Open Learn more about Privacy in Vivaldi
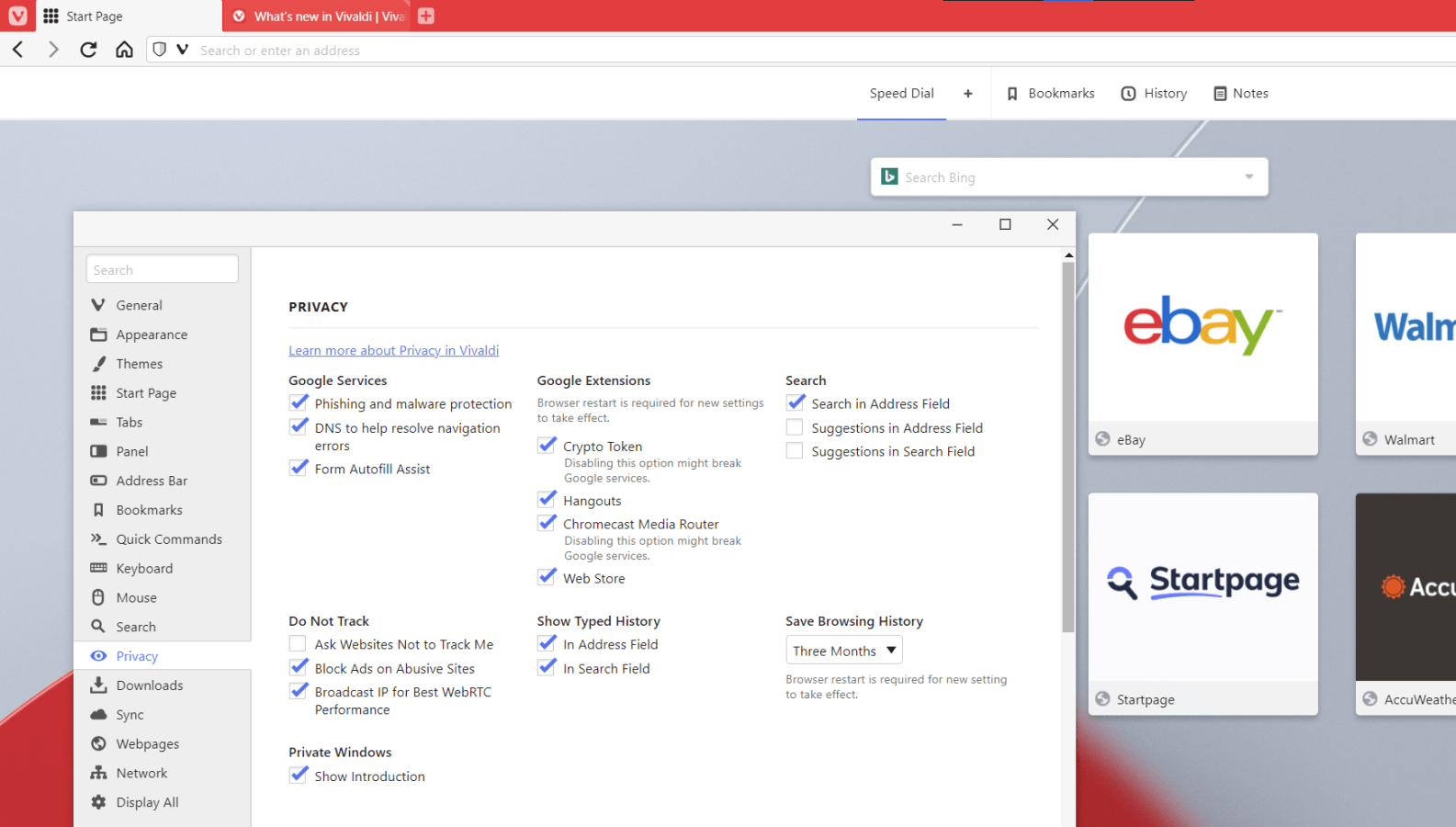Viewport: 1456px width, 827px height. (394, 350)
